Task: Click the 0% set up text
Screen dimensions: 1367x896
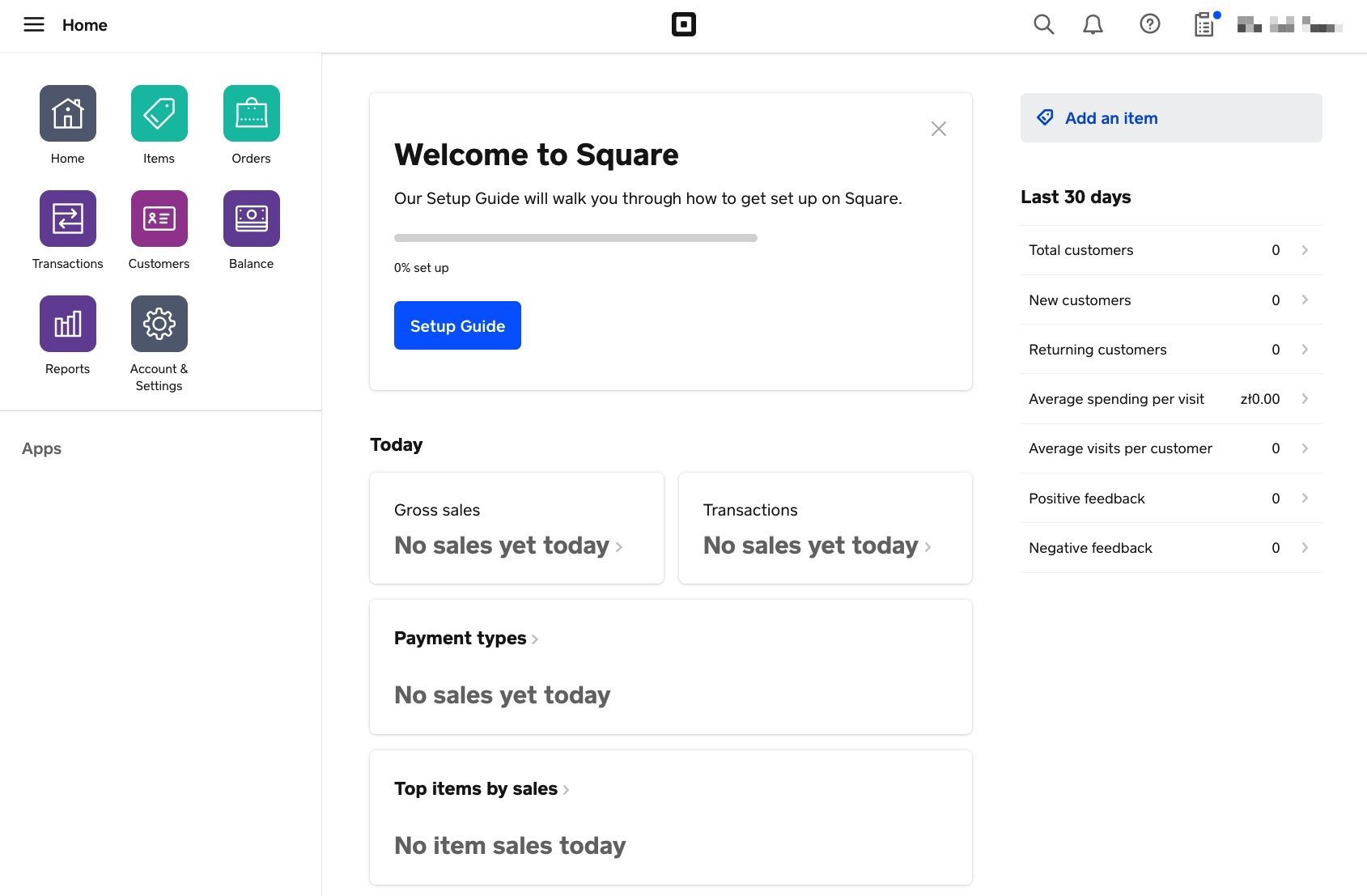Action: 421,268
